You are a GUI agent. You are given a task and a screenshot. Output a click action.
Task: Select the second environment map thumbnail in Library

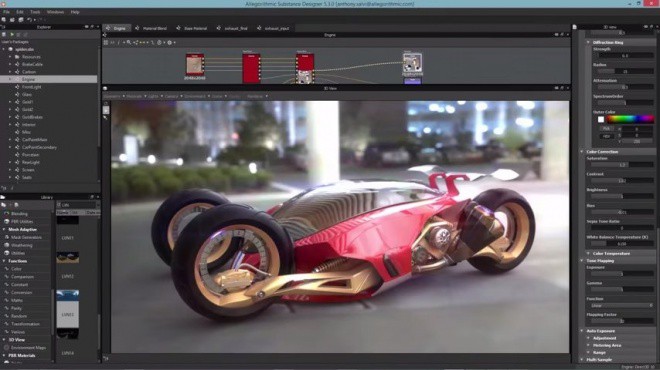click(68, 257)
